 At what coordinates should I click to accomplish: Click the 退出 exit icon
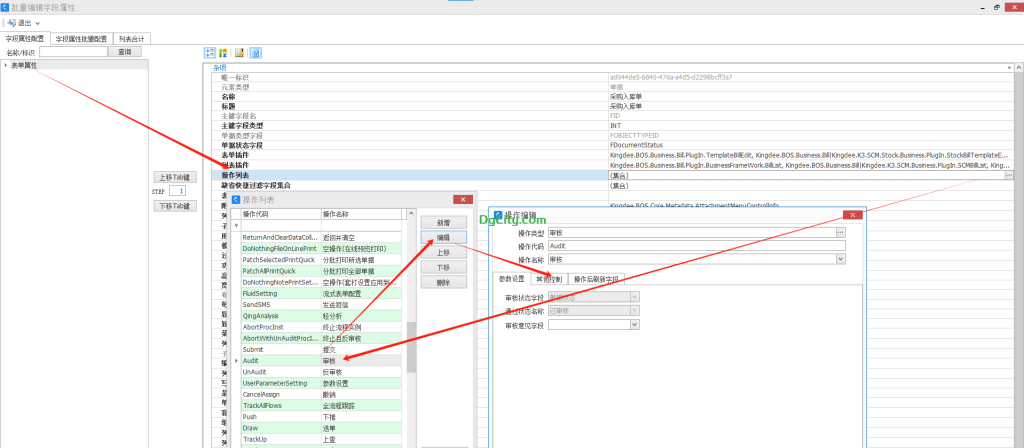click(x=10, y=22)
